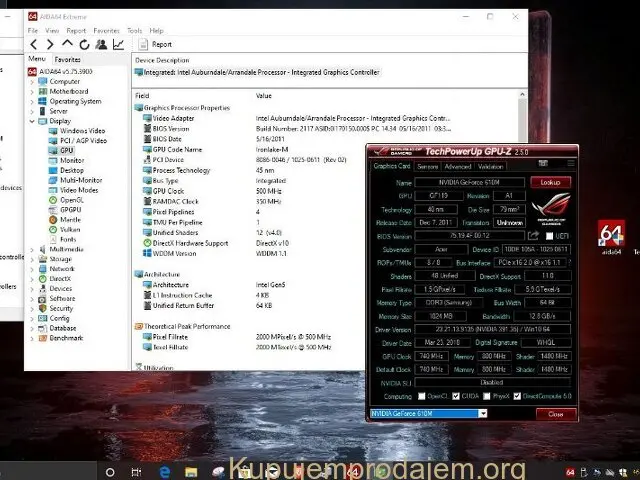The image size is (640, 480).
Task: Expand the Motherboard tree node
Action: click(x=33, y=91)
